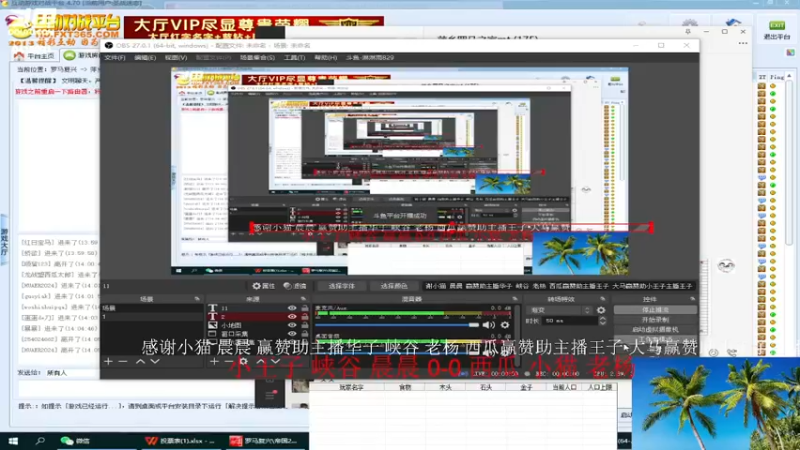The image size is (800, 450).
Task: Toggle visibility of text source 2
Action: pos(292,316)
